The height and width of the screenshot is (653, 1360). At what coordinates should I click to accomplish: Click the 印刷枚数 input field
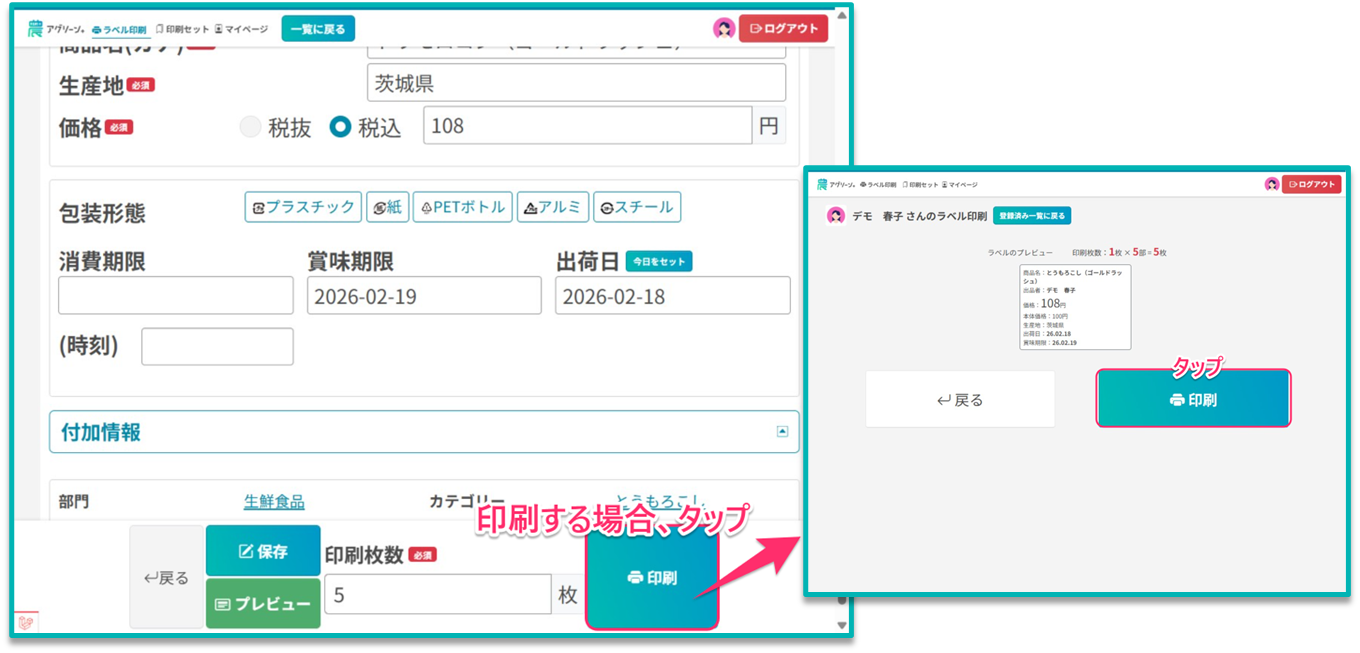pos(437,595)
